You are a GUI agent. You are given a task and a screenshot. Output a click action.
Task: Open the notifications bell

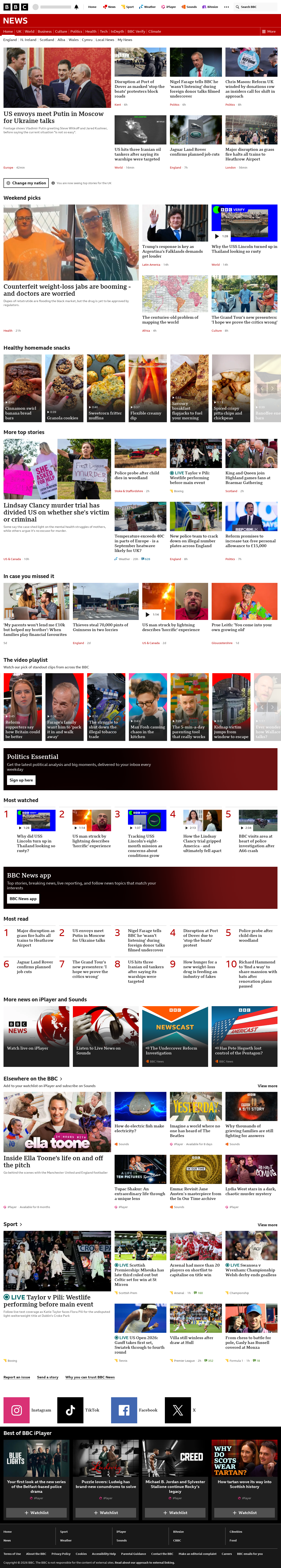(x=76, y=7)
